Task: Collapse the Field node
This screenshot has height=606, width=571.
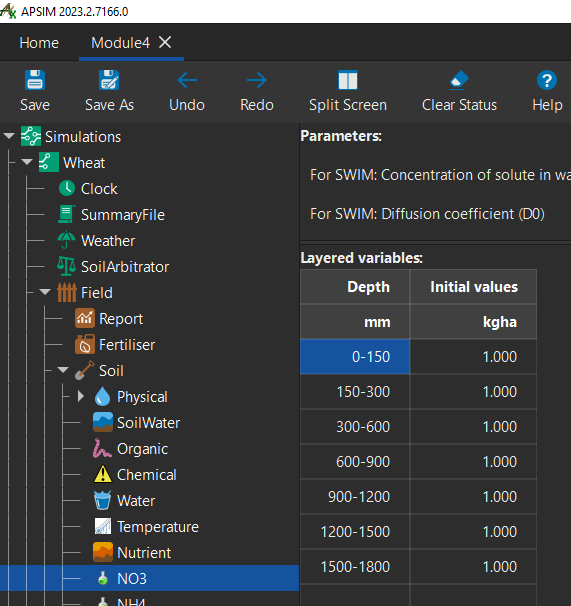Action: click(x=45, y=292)
